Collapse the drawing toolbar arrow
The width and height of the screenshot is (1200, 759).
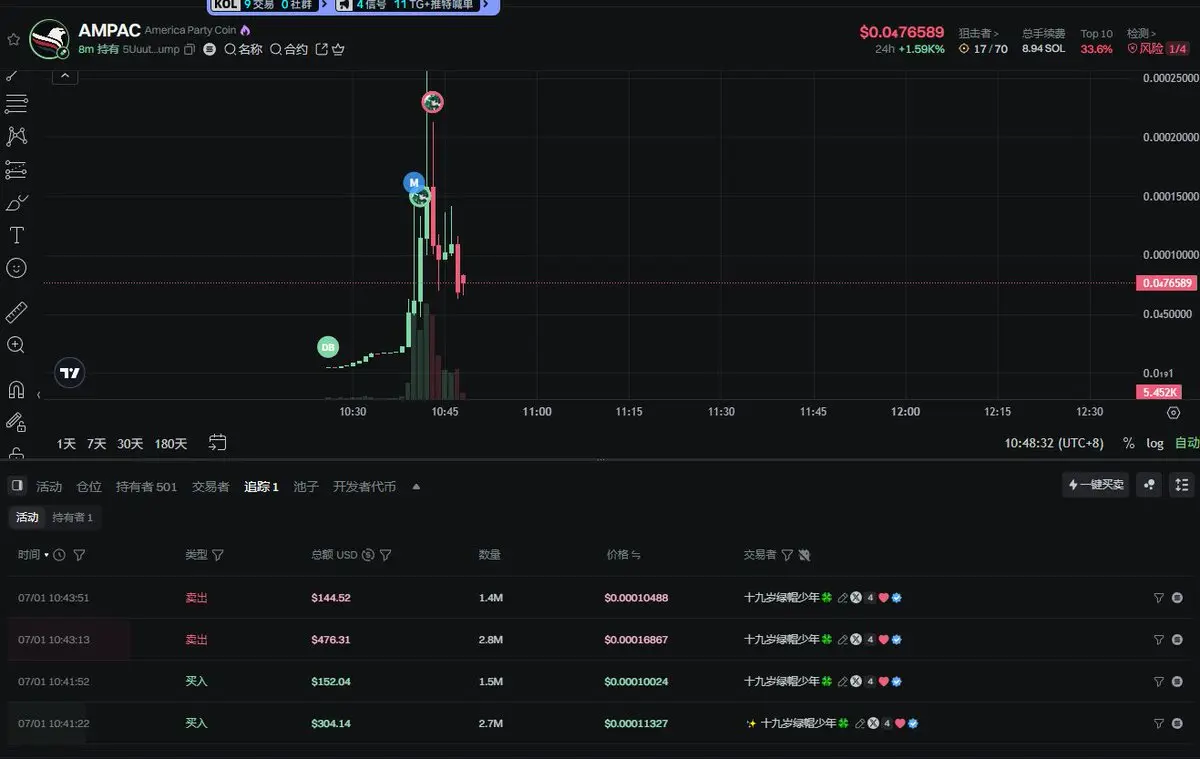39,395
